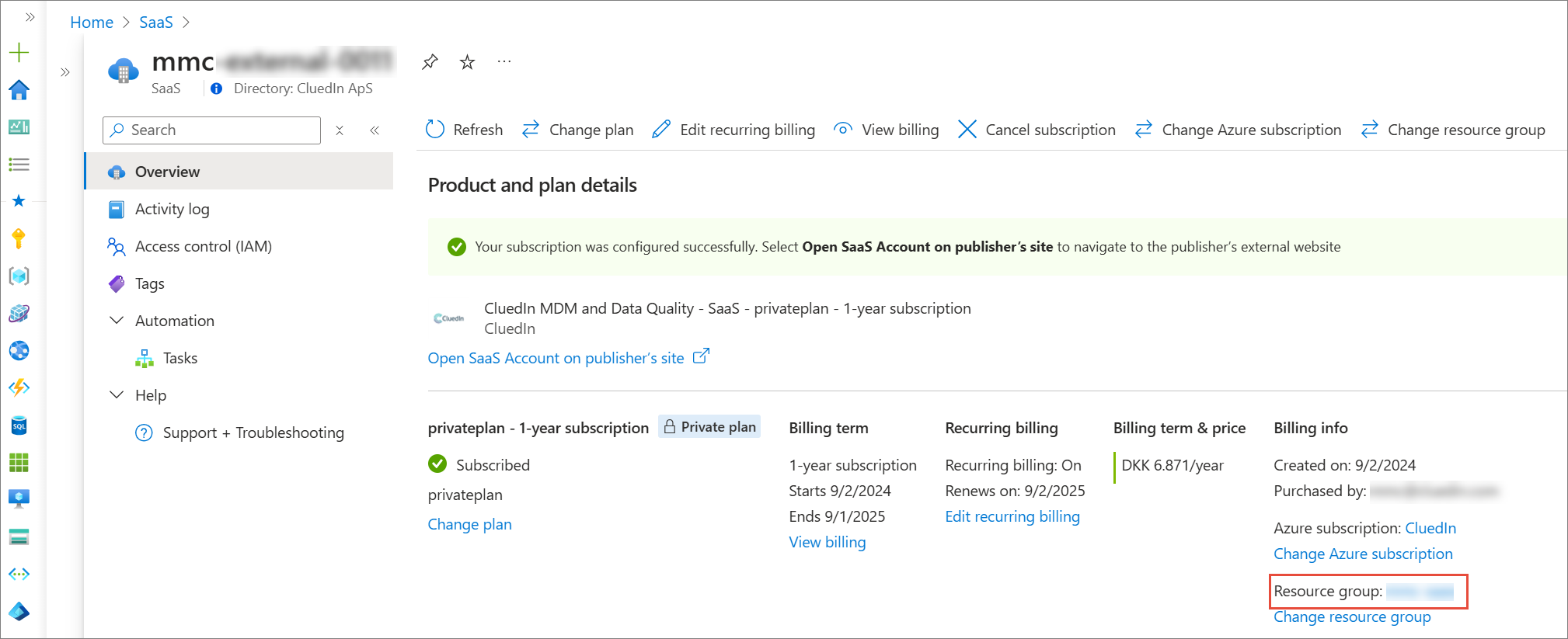Open the blue diamond icon at sidebar bottom
Viewport: 1568px width, 639px height.
coord(19,612)
